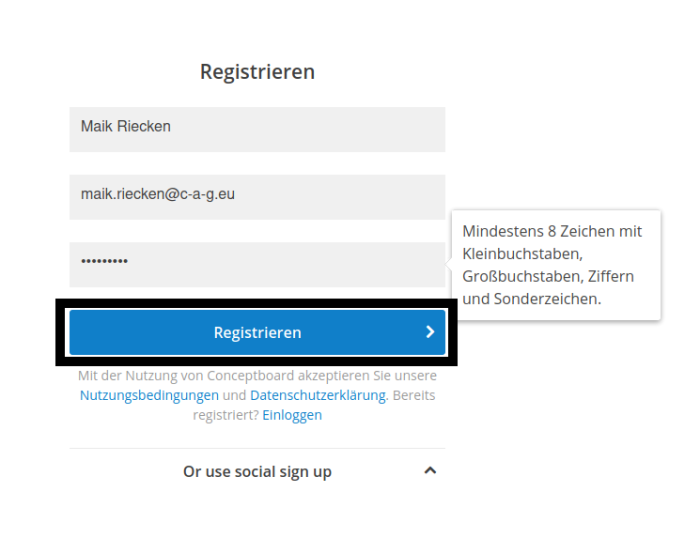Click the word Sonderzeichen in the tooltip
Viewport: 700px width, 538px height.
[x=547, y=299]
